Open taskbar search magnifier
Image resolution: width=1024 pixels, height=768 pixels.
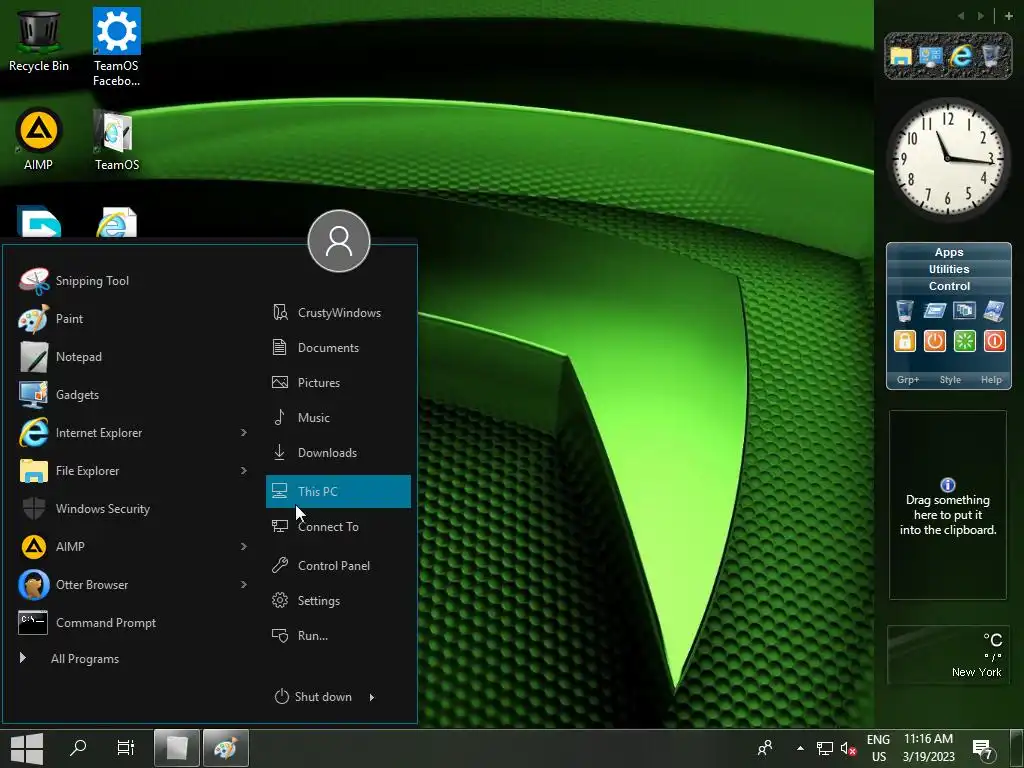78,748
